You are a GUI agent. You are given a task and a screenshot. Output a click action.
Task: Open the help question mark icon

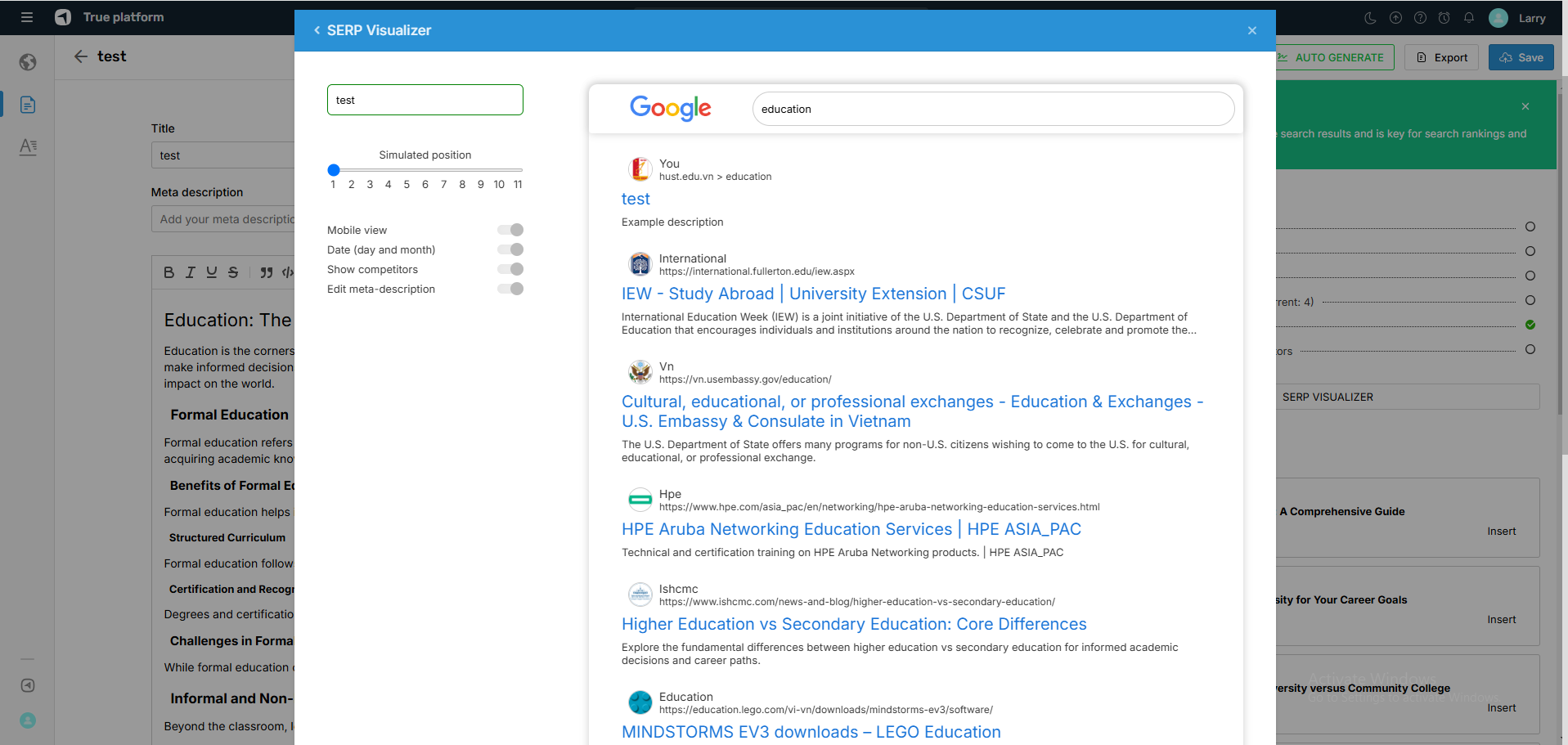[1420, 18]
